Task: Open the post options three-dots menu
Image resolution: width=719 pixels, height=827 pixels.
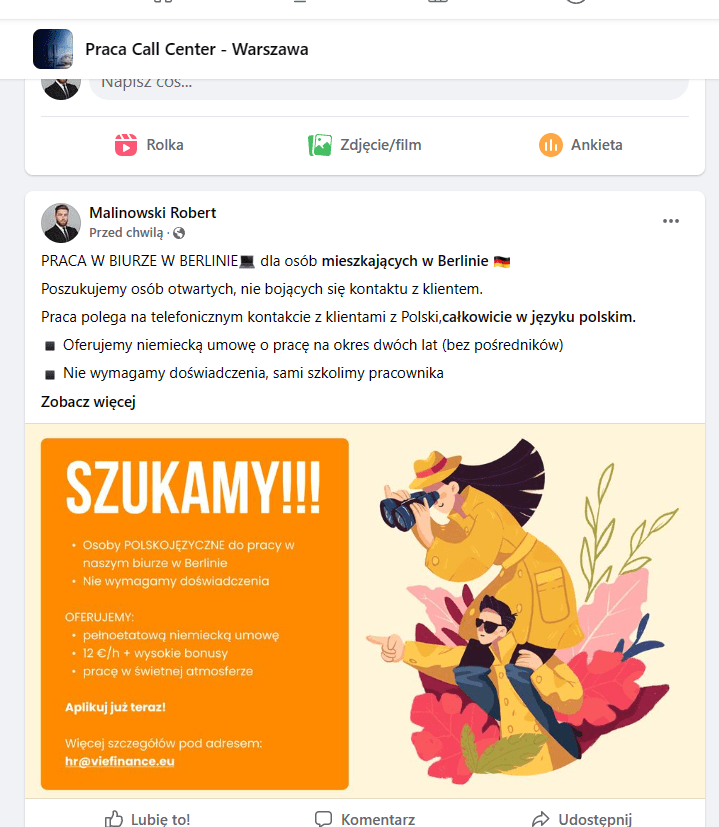Action: pos(670,221)
